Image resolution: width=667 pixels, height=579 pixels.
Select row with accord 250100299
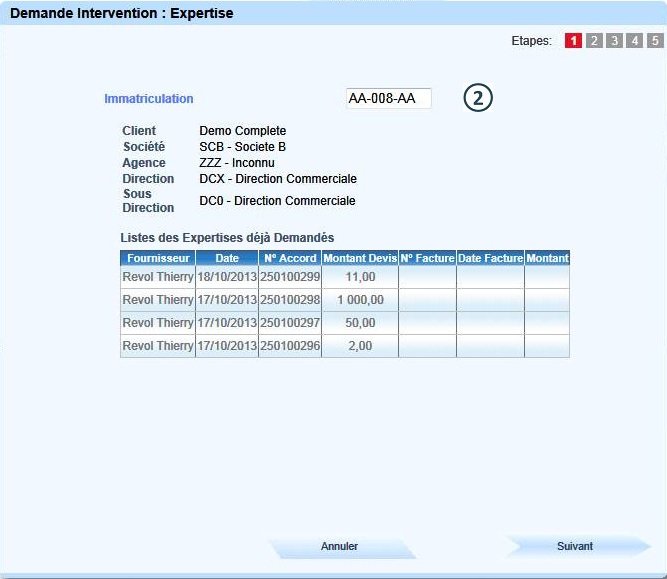[290, 276]
